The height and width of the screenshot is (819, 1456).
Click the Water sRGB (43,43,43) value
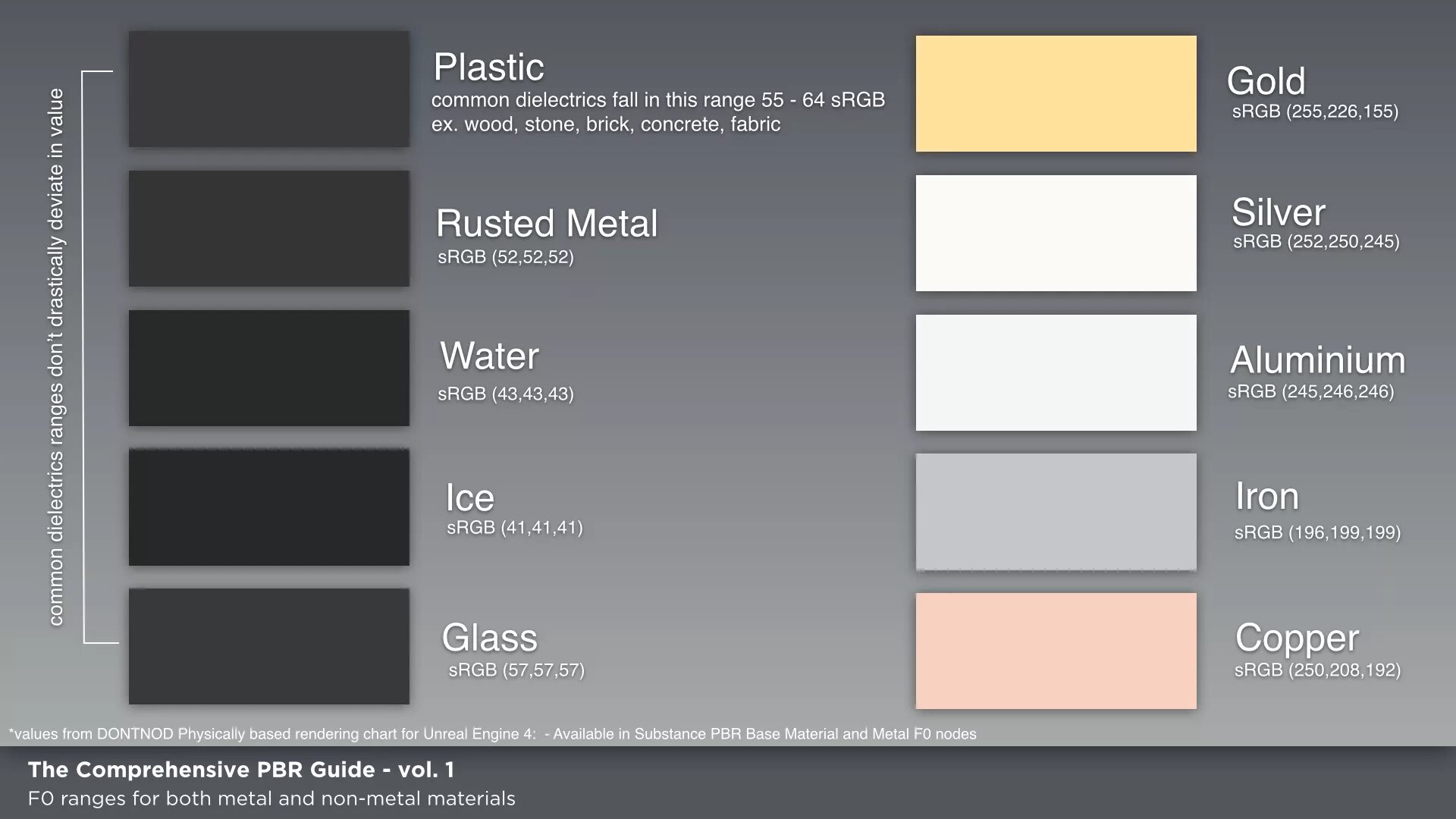click(x=506, y=394)
